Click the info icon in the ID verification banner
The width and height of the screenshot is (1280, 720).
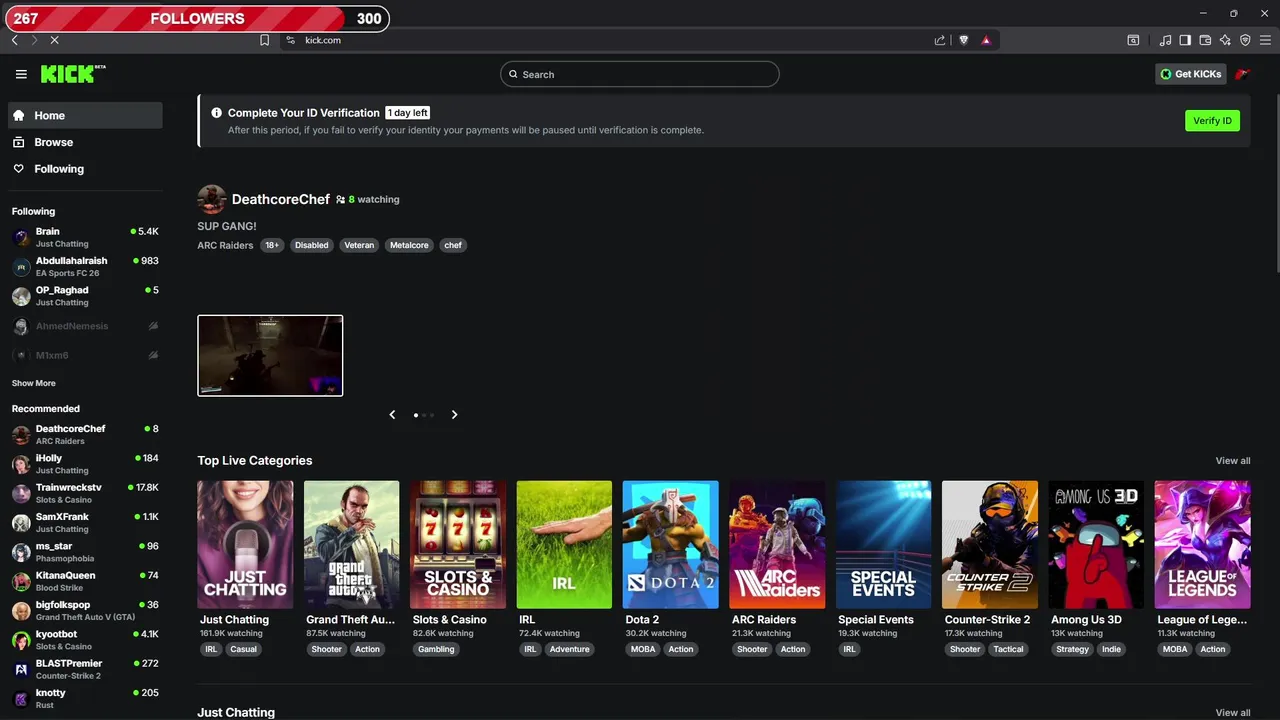(x=216, y=113)
